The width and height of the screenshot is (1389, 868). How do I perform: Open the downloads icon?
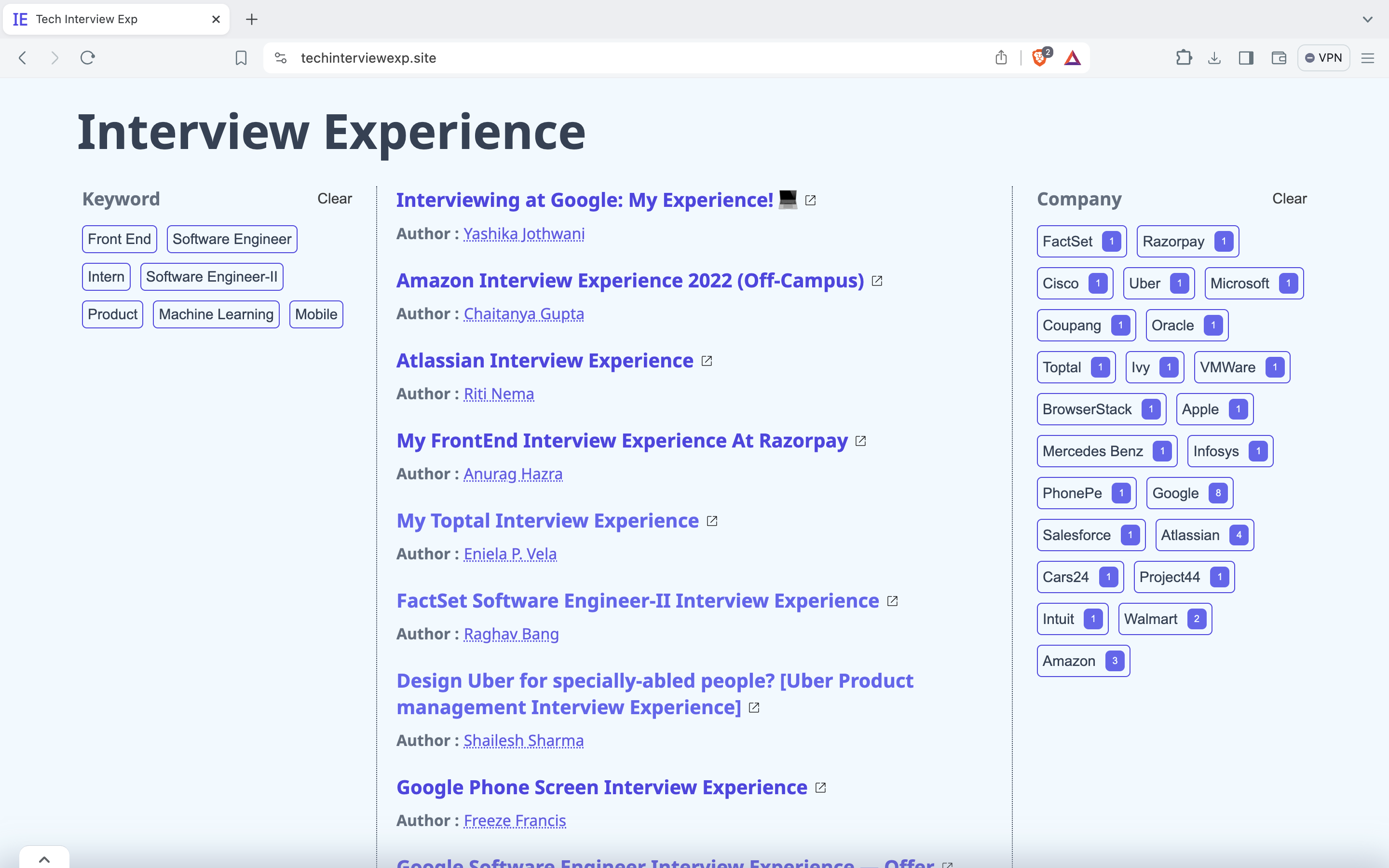tap(1214, 58)
